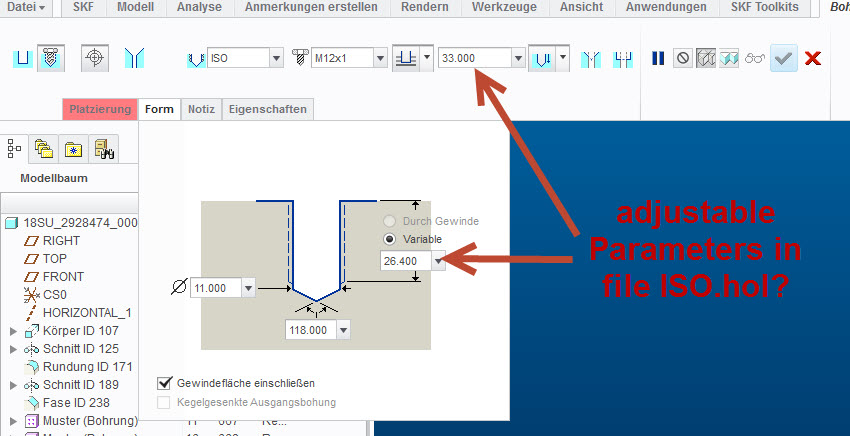Select the Variable radio button
This screenshot has width=850, height=436.
tap(389, 239)
